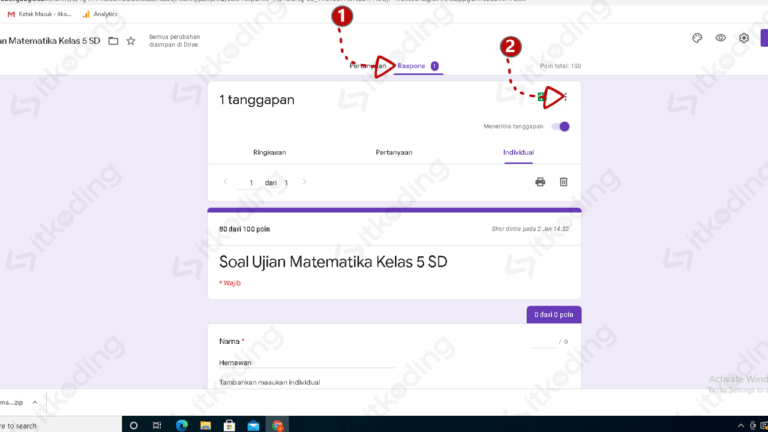Screen dimensions: 768x432
Task: Open Pertanyaan responses sub-tab
Action: tap(394, 152)
